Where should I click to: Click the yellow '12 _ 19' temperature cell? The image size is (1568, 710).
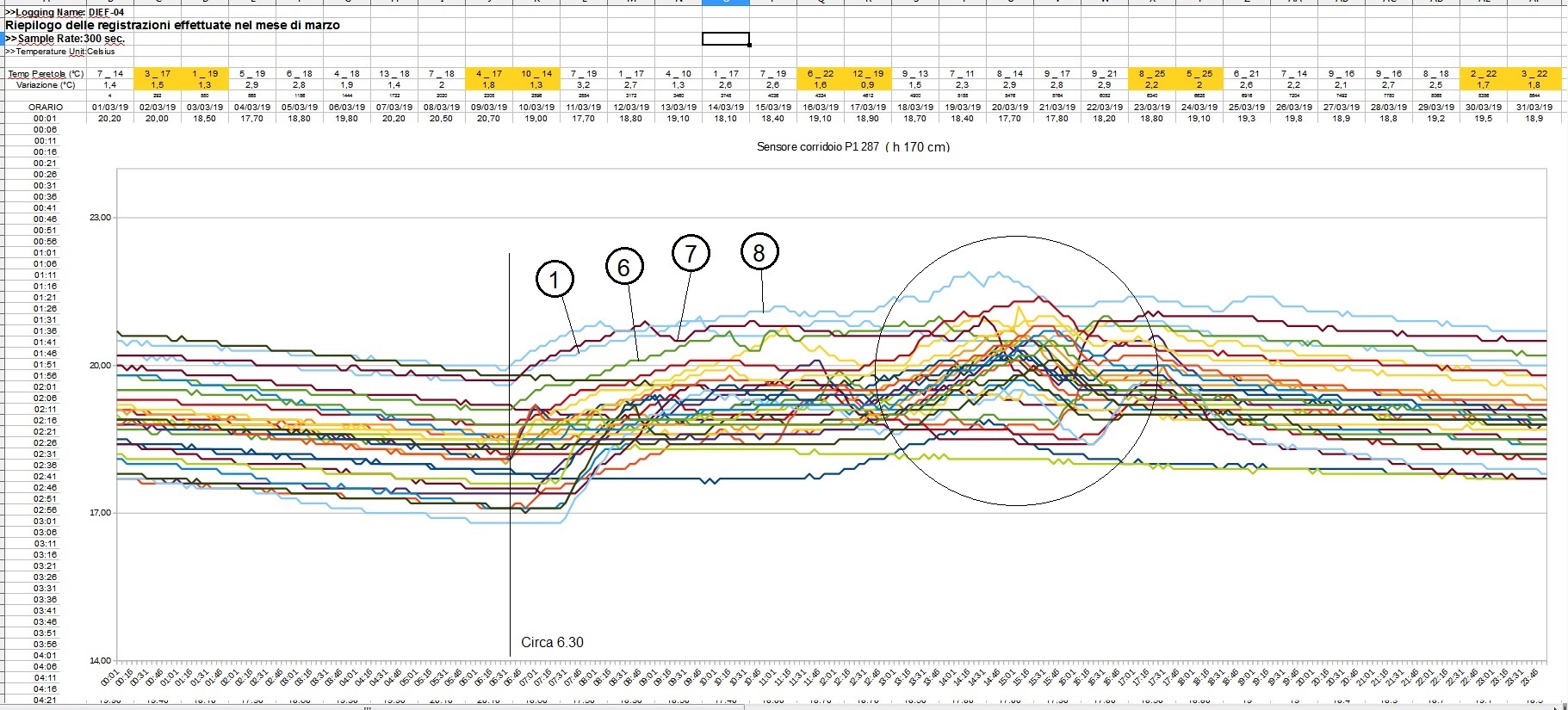click(867, 74)
